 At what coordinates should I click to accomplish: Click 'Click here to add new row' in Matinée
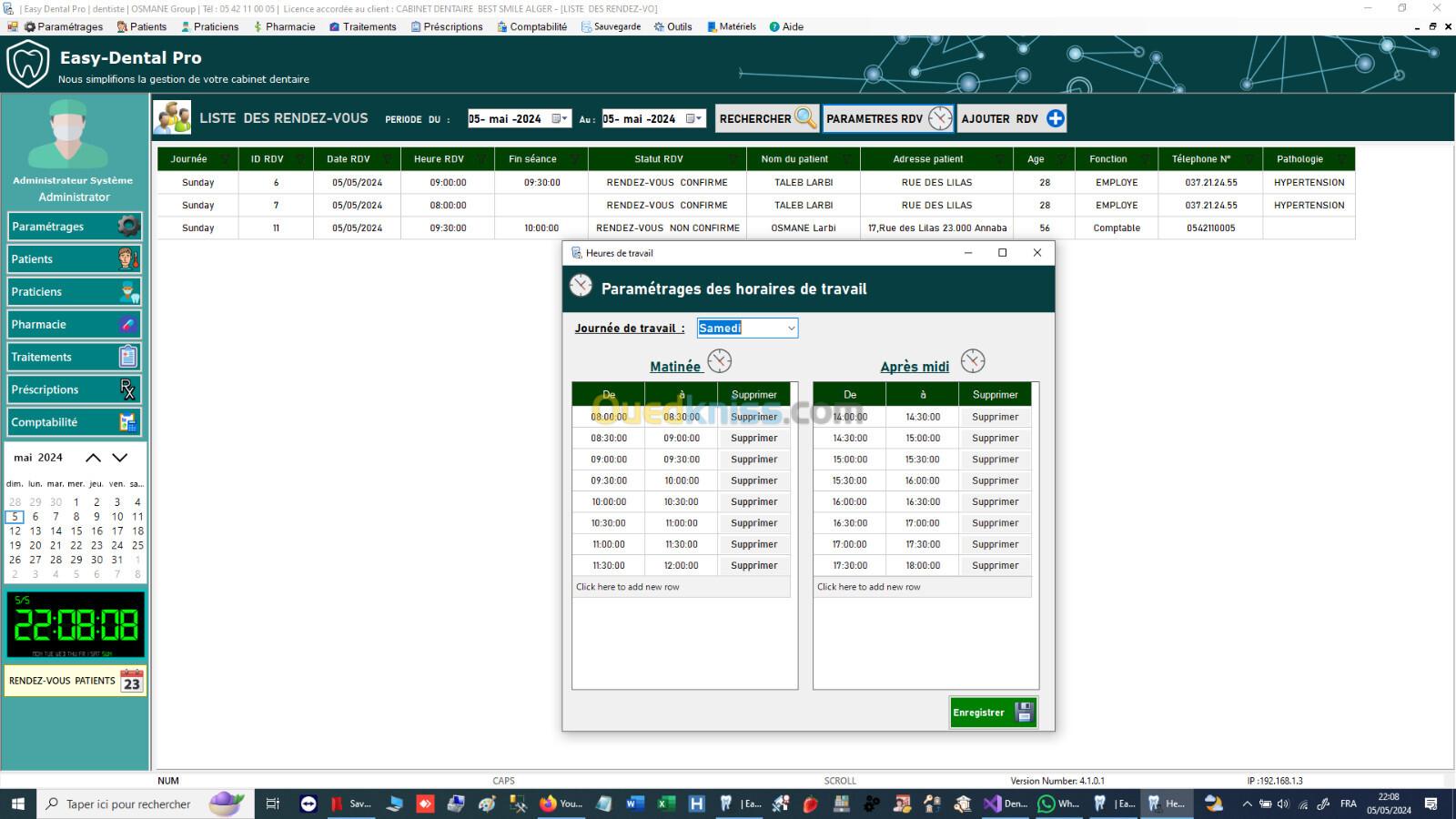[x=628, y=587]
